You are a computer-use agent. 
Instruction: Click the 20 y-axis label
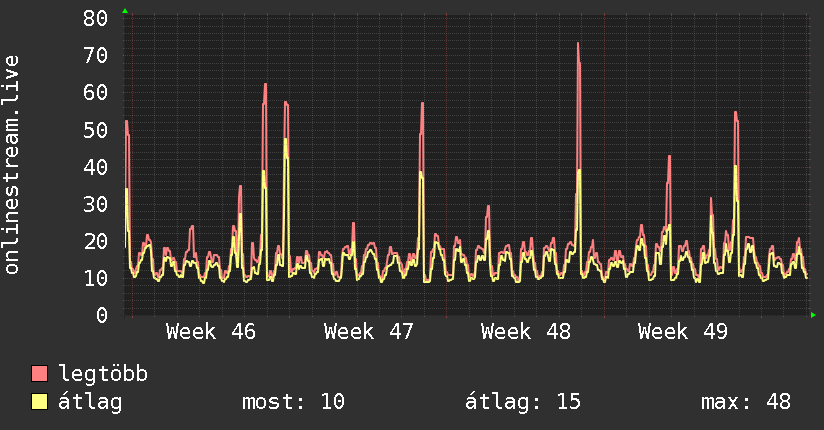(x=95, y=242)
